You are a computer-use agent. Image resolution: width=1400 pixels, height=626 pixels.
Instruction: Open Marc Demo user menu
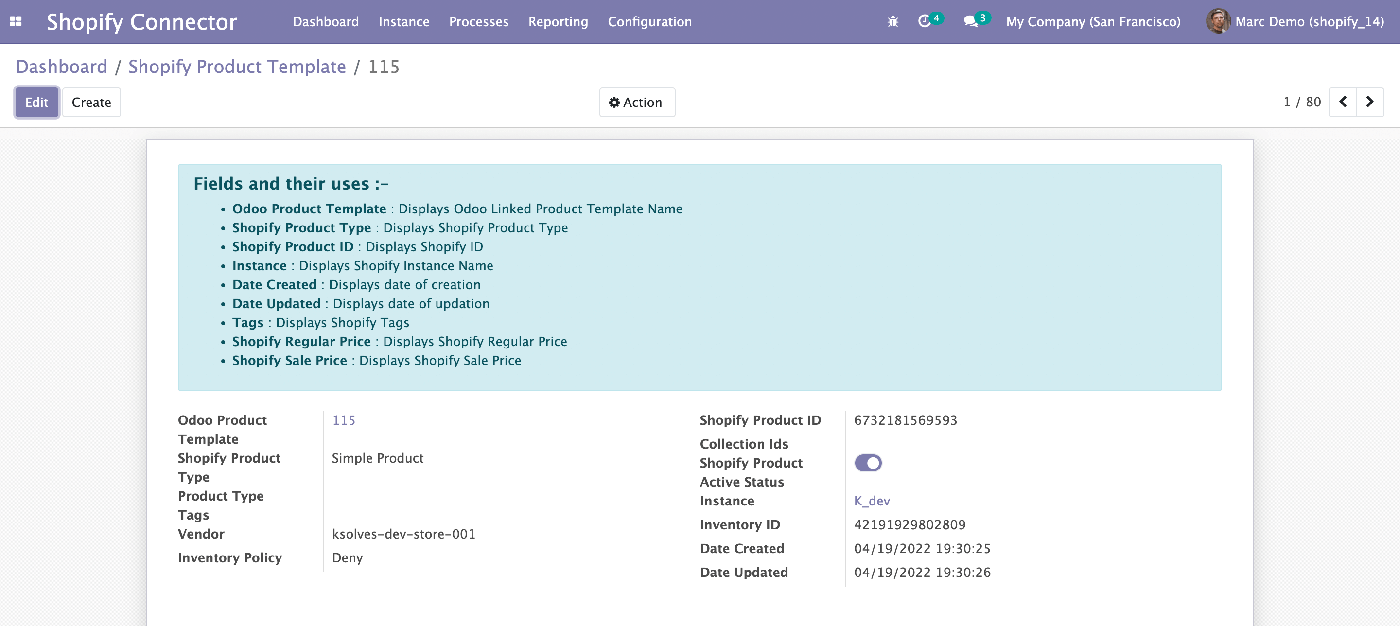(x=1296, y=21)
